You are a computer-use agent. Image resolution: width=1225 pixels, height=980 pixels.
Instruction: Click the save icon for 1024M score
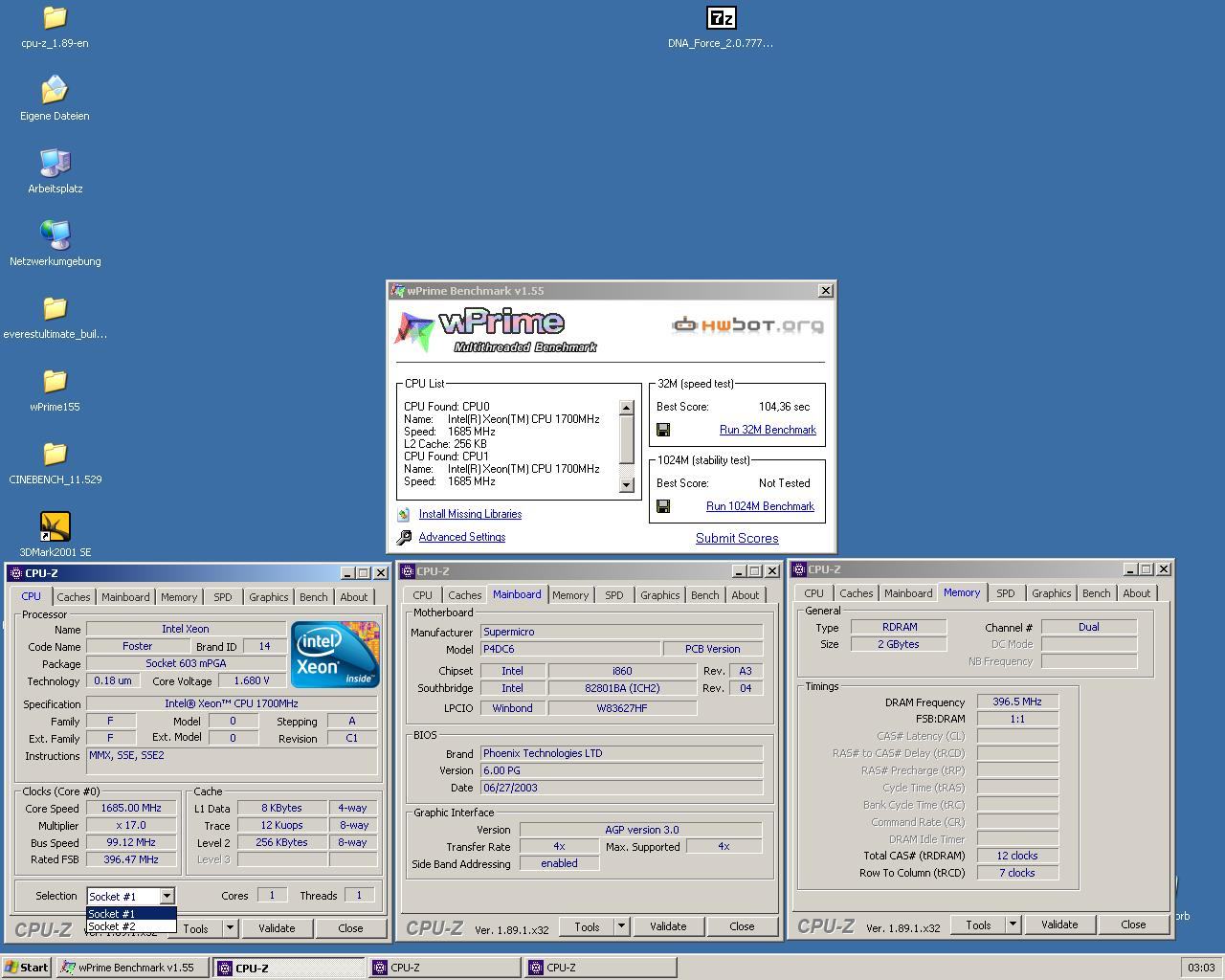coord(663,506)
